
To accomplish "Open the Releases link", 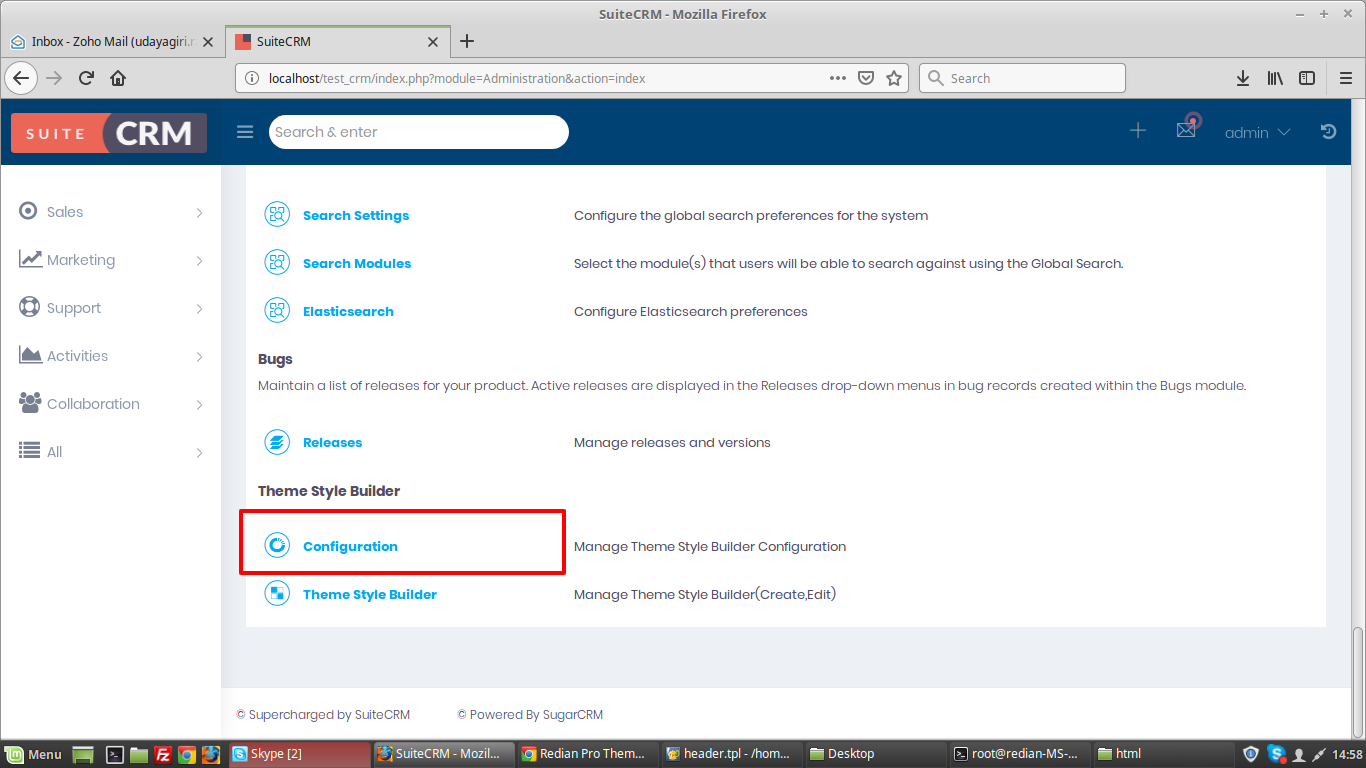I will coord(332,442).
